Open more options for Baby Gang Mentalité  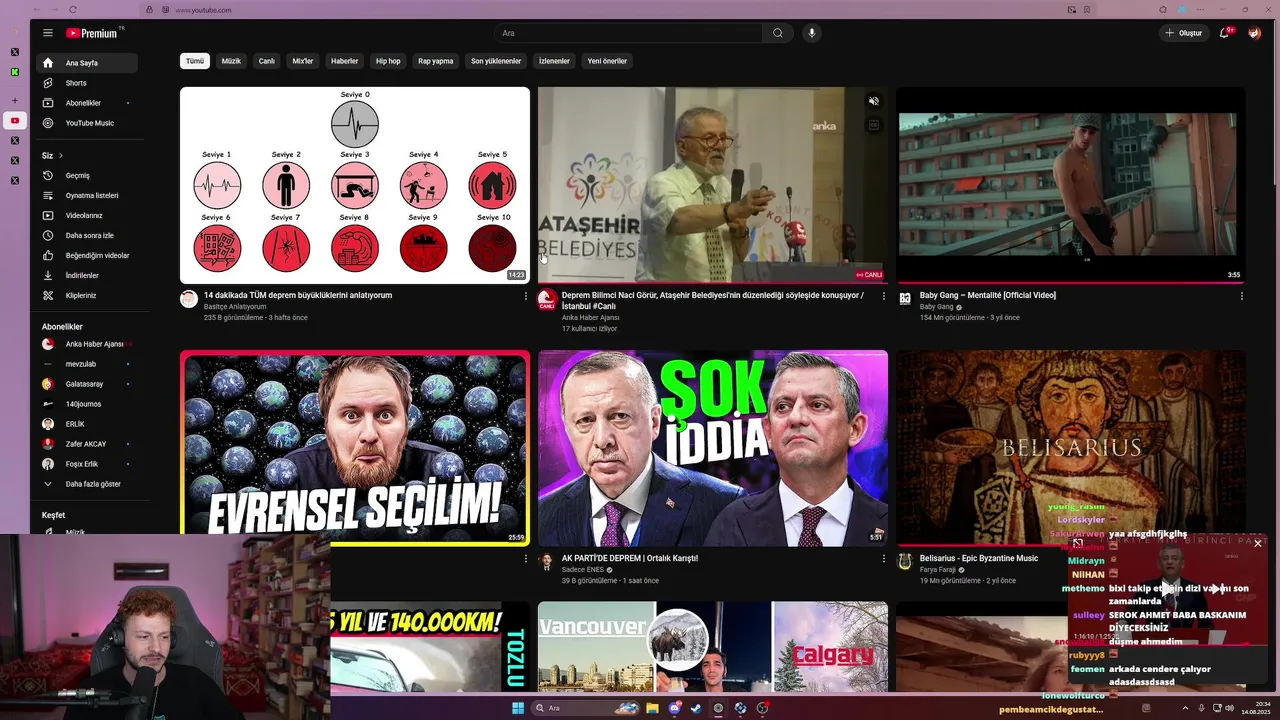coord(1242,296)
